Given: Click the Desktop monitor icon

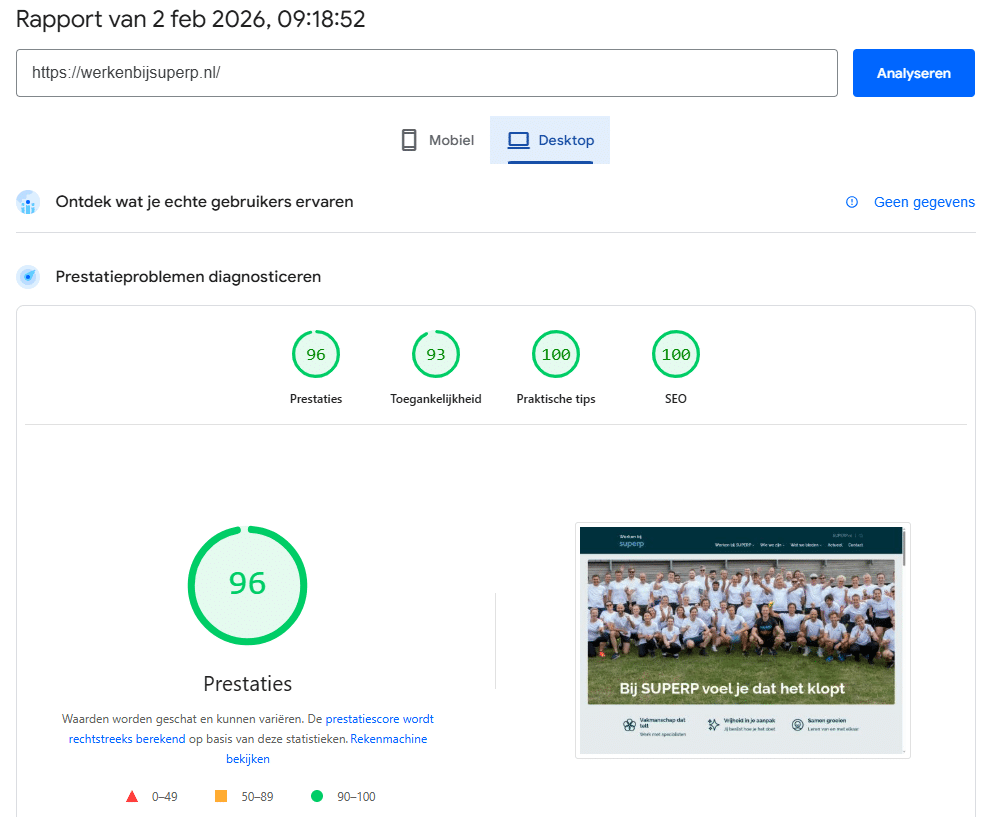Looking at the screenshot, I should (x=519, y=140).
